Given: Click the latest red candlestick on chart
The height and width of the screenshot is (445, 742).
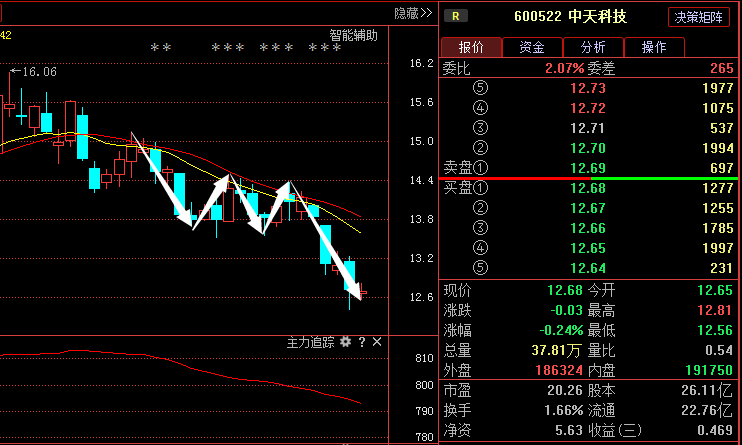Looking at the screenshot, I should click(x=363, y=293).
